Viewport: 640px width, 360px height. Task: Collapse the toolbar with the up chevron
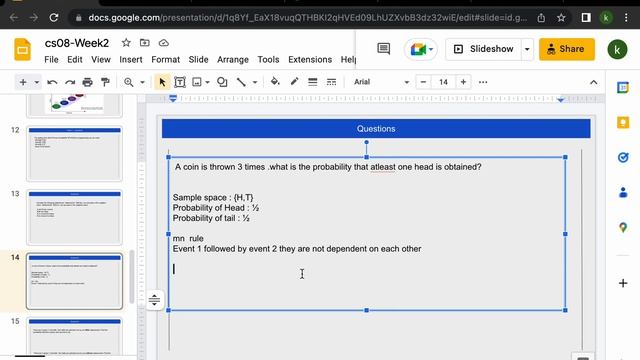[593, 82]
